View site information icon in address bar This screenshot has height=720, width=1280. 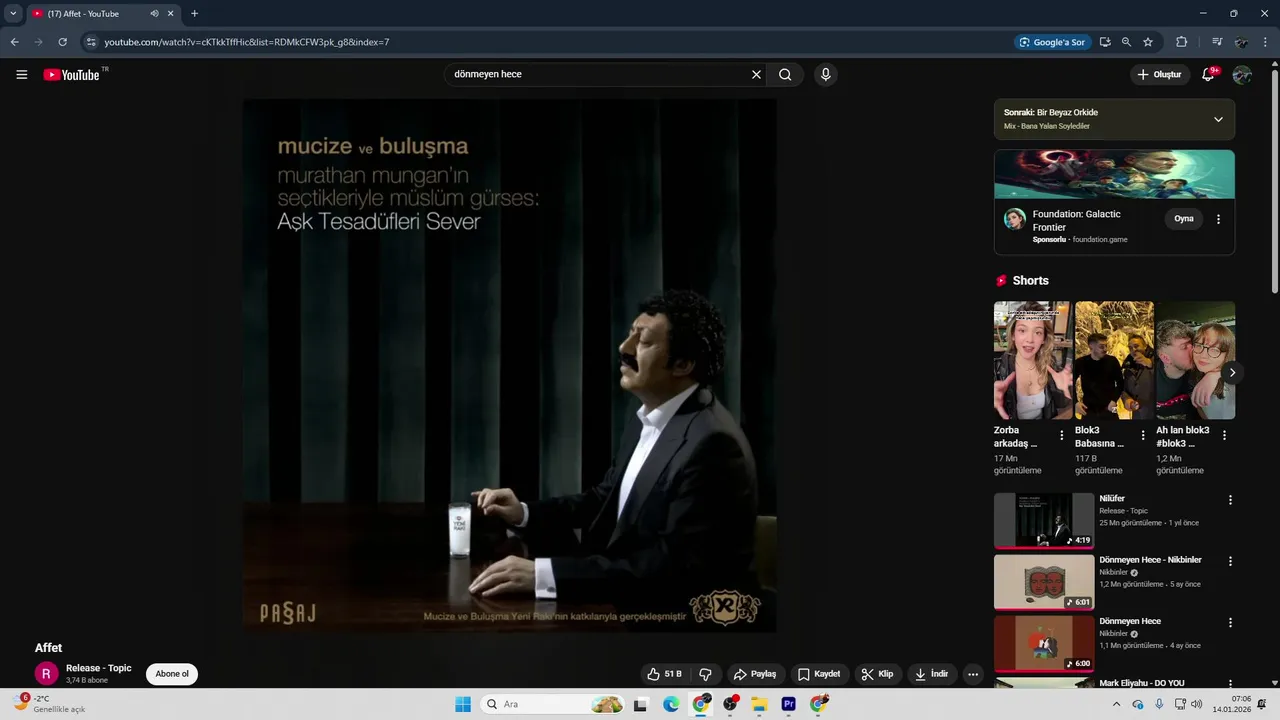point(90,42)
